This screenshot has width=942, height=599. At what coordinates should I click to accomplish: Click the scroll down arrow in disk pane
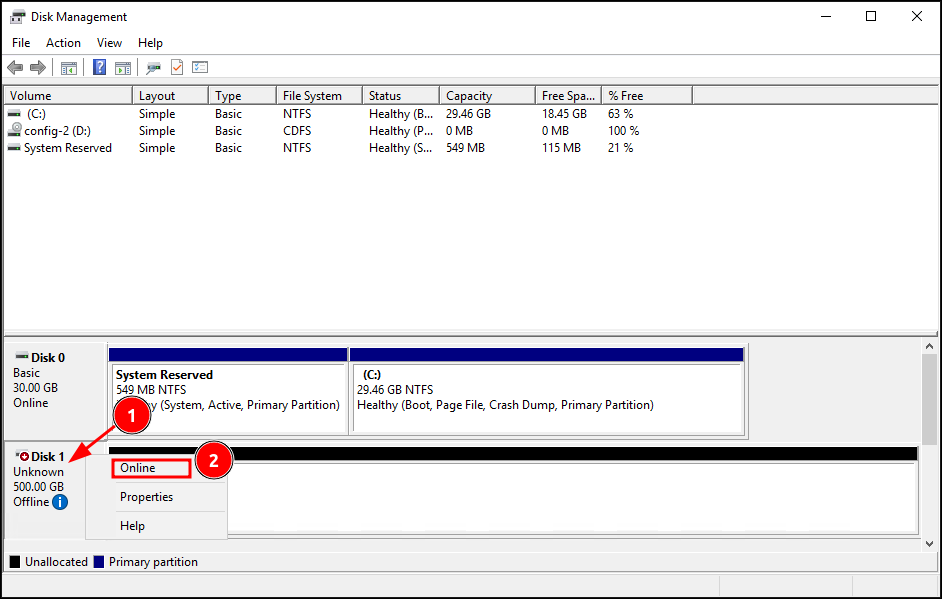pos(929,543)
